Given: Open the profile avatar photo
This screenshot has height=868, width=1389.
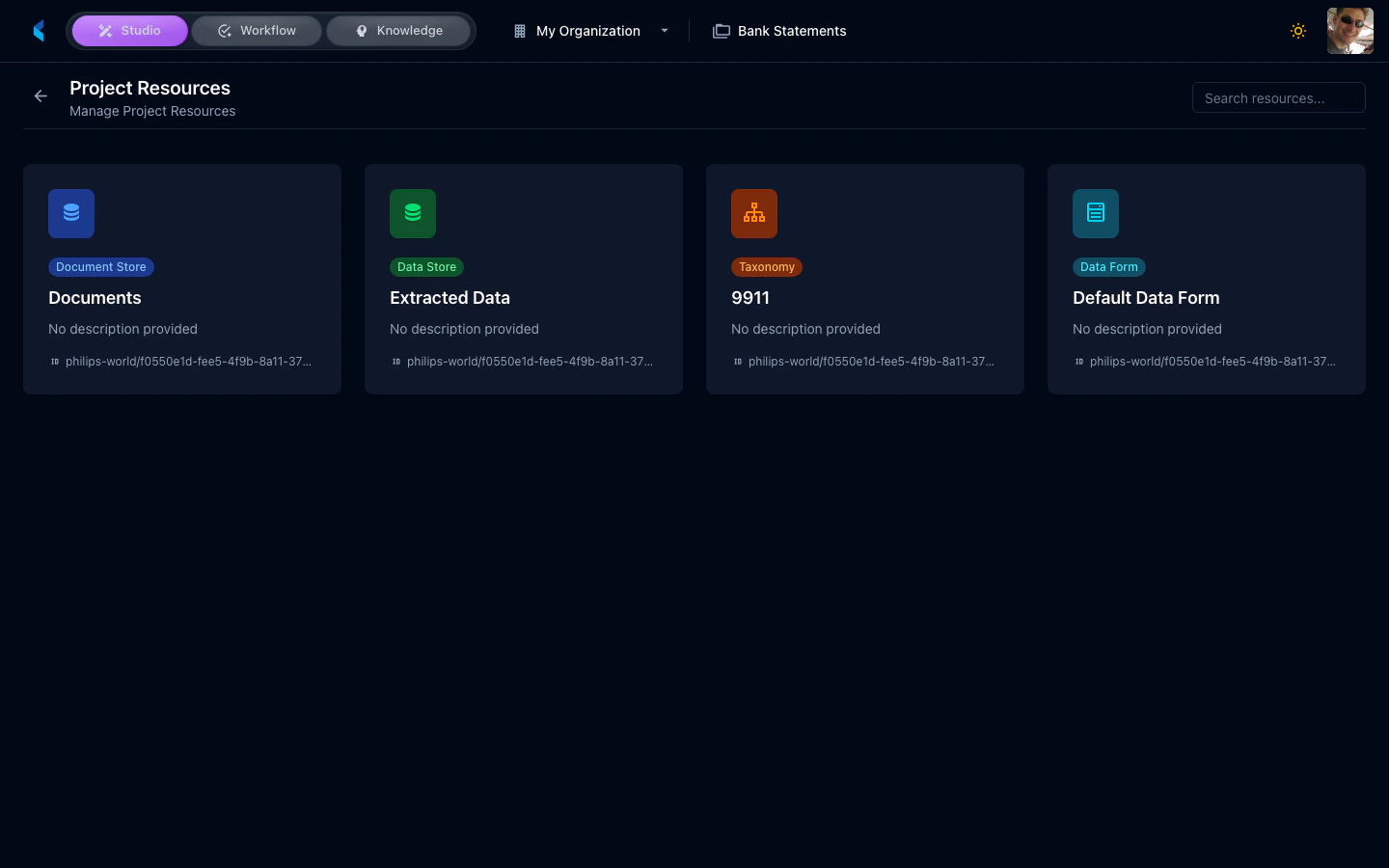Looking at the screenshot, I should coord(1349,30).
